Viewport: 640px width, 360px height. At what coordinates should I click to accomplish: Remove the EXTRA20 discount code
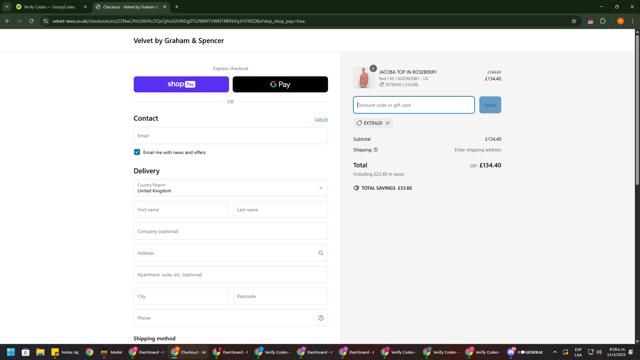click(387, 123)
